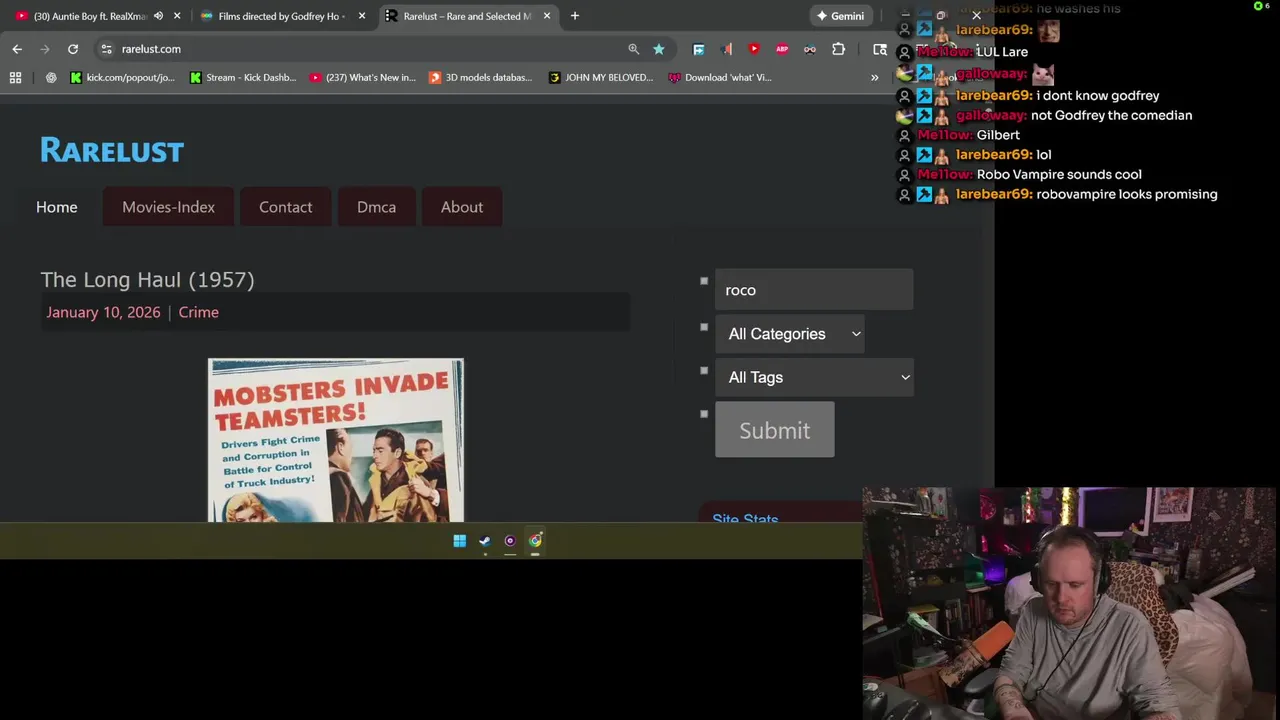Open The Long Haul (1957) post title

[147, 280]
